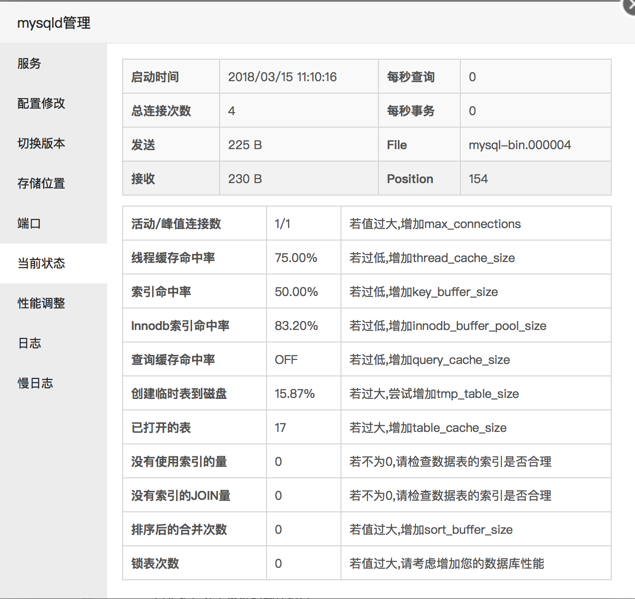Click the 索引命中率 value 50.00%
635x599 pixels.
tap(296, 292)
